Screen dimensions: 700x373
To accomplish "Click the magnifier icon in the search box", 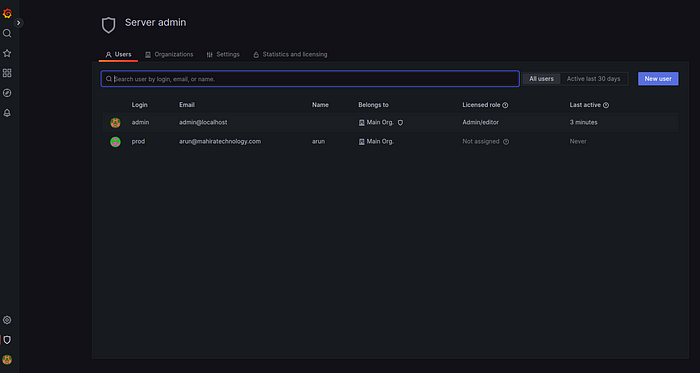I will pyautogui.click(x=108, y=79).
